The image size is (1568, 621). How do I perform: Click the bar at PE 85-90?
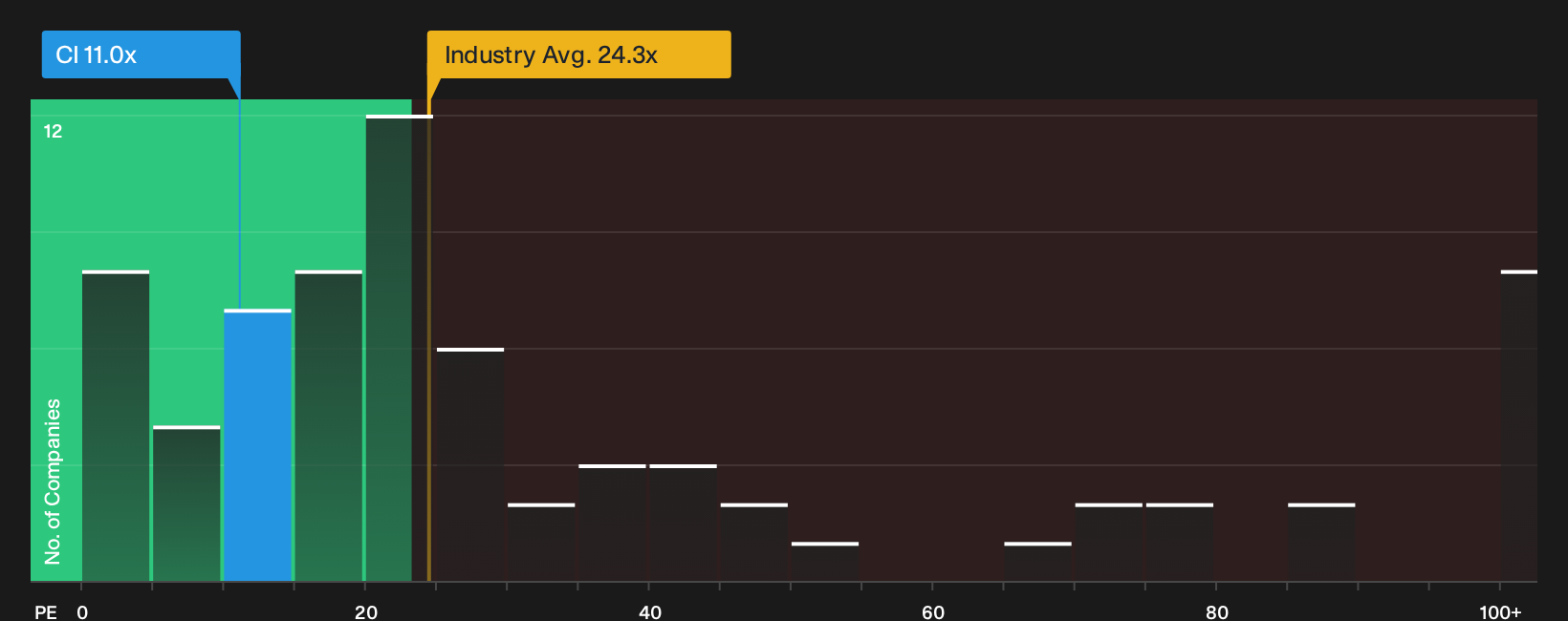pos(1321,542)
